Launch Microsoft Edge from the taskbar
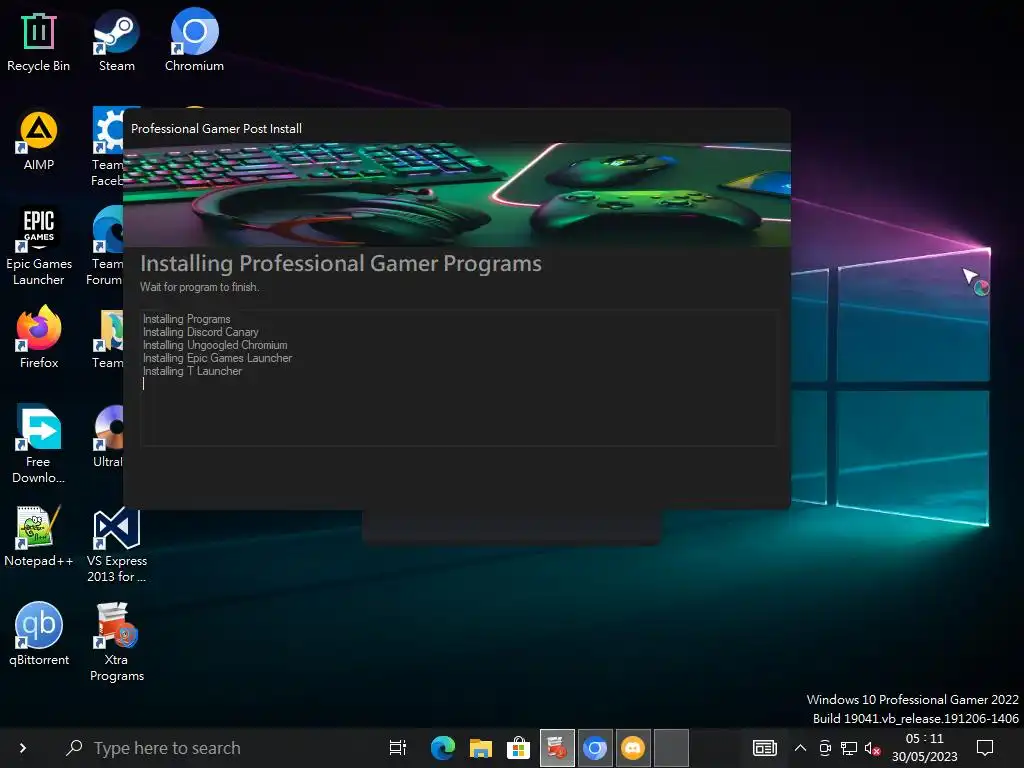The height and width of the screenshot is (768, 1024). 443,748
